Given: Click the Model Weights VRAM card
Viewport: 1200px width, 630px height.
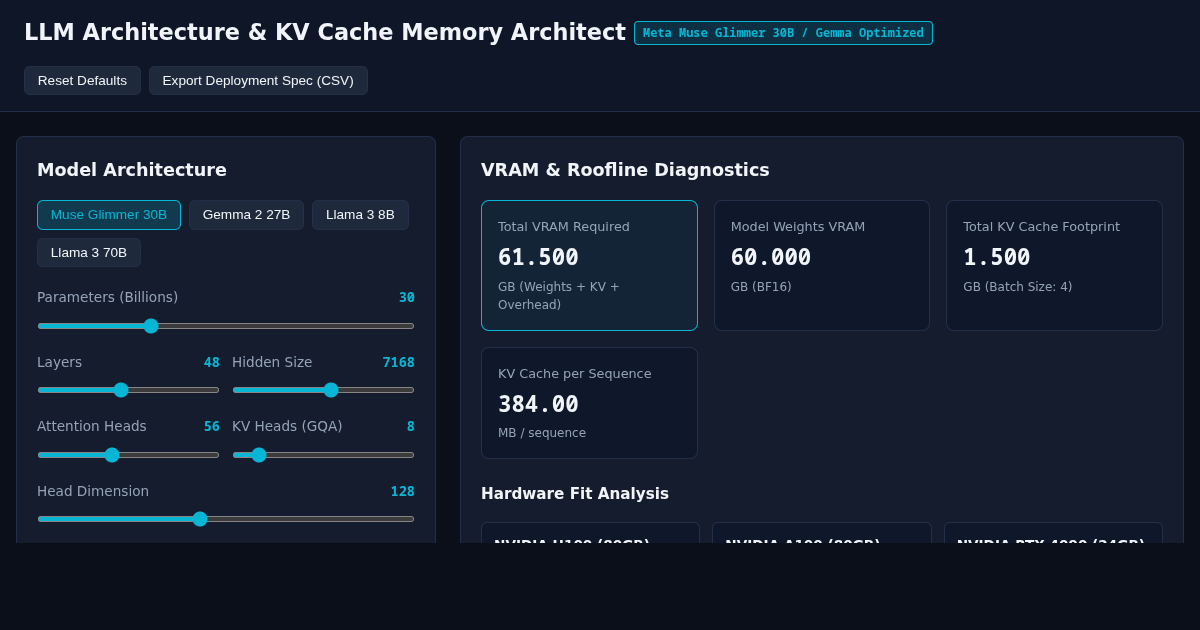Looking at the screenshot, I should [x=822, y=265].
